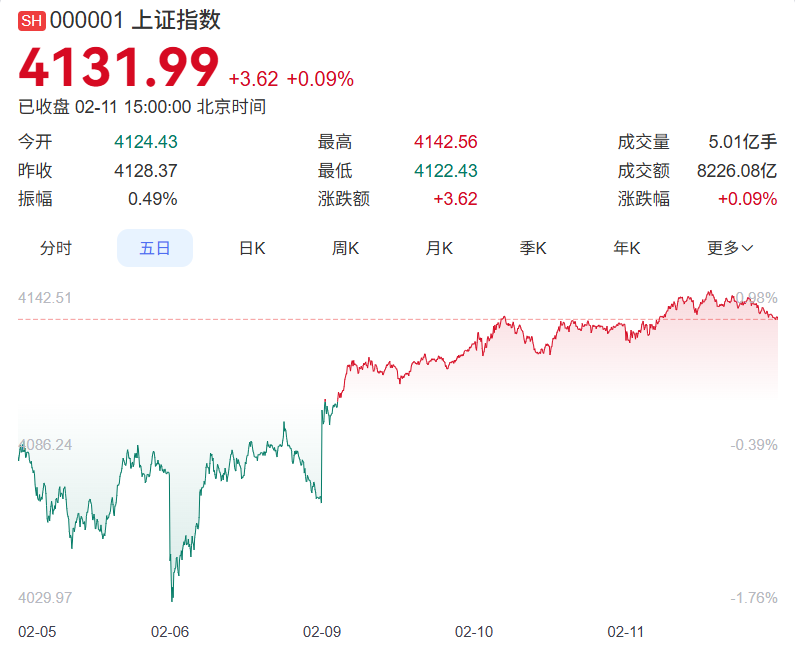
Task: Switch to the 分时 chart tab
Action: coord(56,248)
